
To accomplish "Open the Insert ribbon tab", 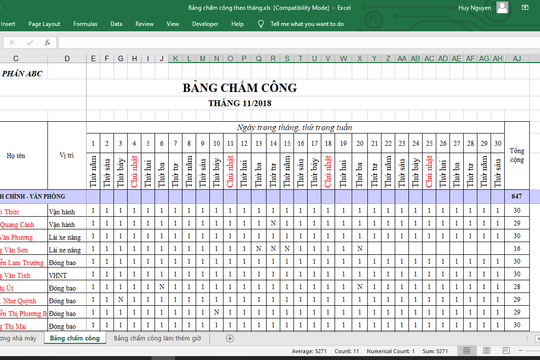I will (x=8, y=24).
